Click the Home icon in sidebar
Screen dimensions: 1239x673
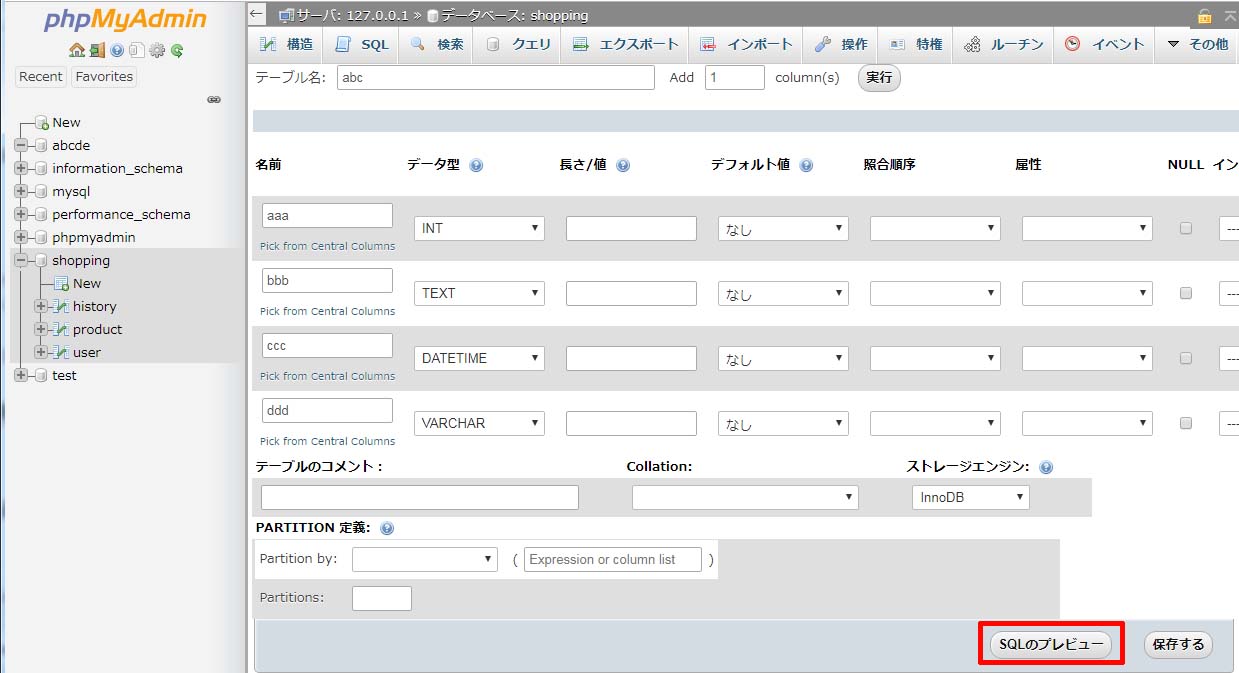(76, 50)
